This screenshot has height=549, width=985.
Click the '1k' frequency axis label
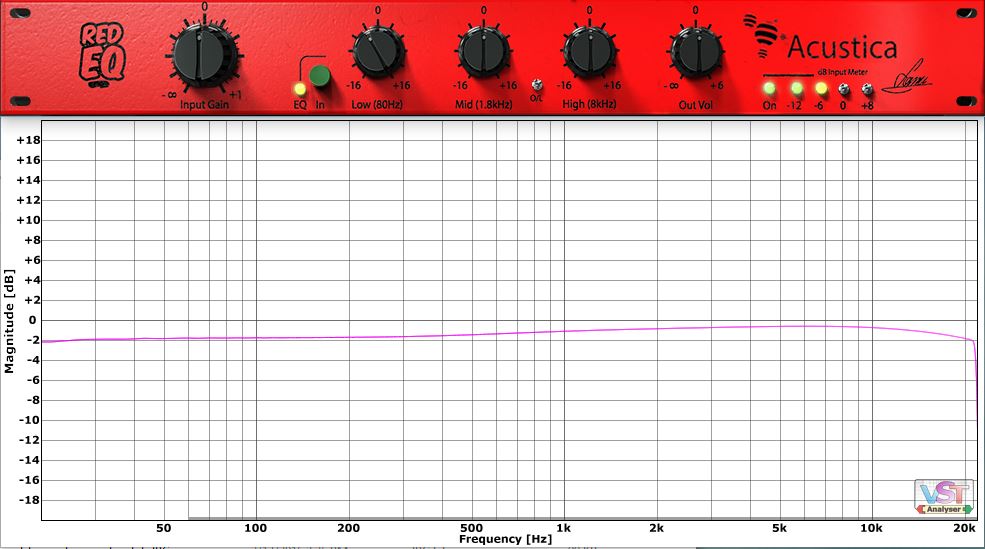coord(563,528)
